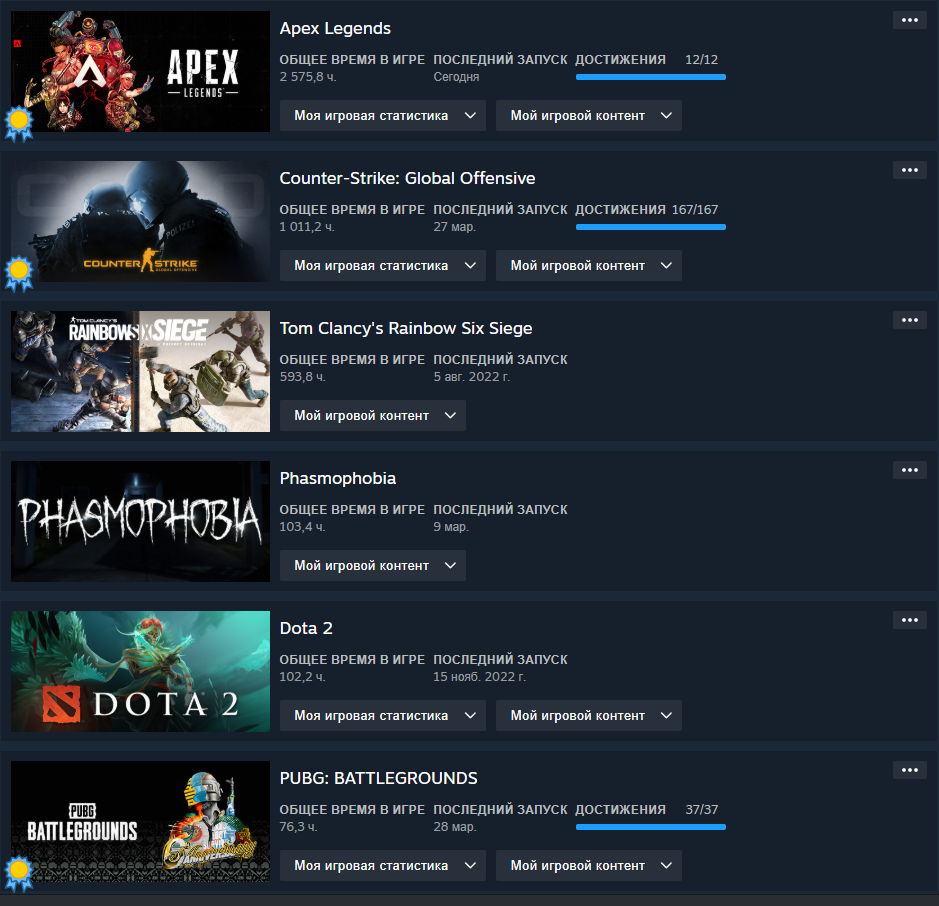The height and width of the screenshot is (906, 939).
Task: Click the '76,3 ч.' playtime value
Action: tap(298, 827)
